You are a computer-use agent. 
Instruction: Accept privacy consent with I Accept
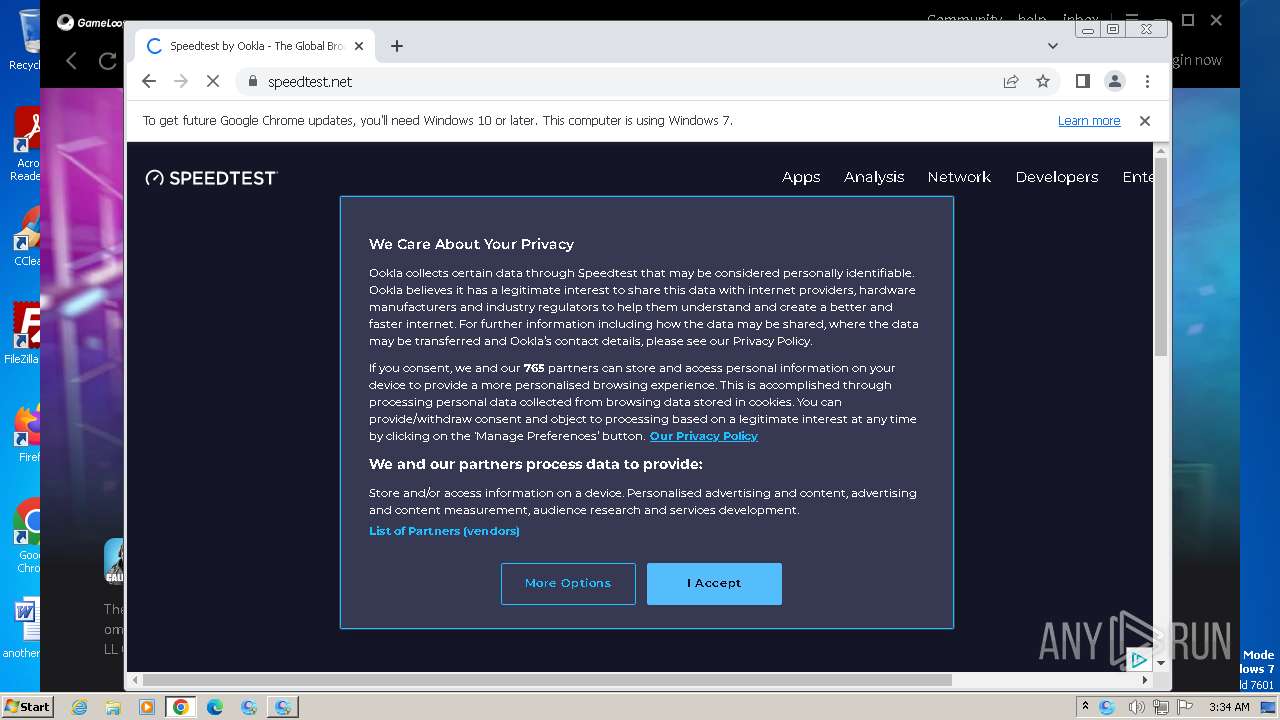click(714, 583)
